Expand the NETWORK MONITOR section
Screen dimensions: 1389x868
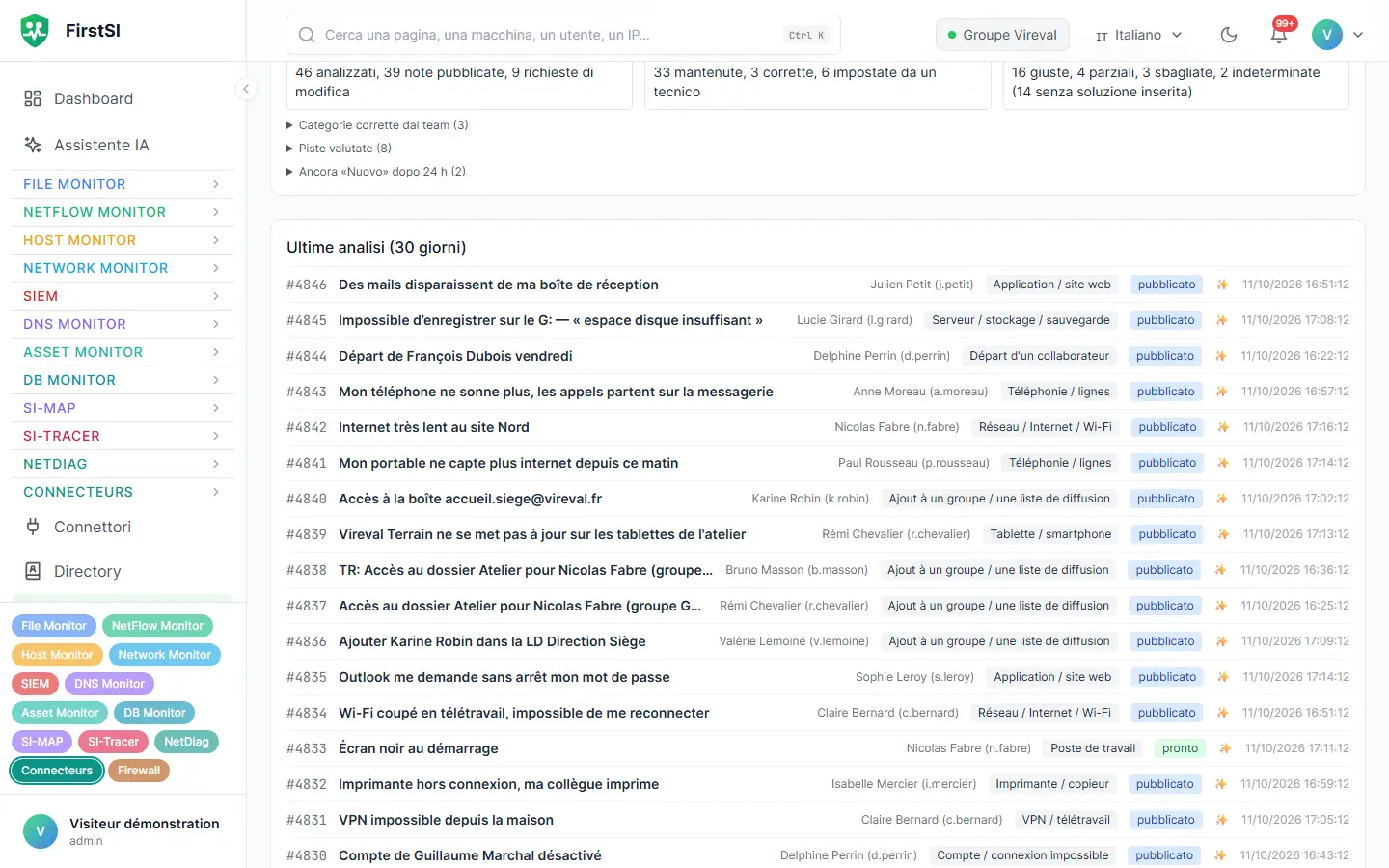click(x=123, y=268)
